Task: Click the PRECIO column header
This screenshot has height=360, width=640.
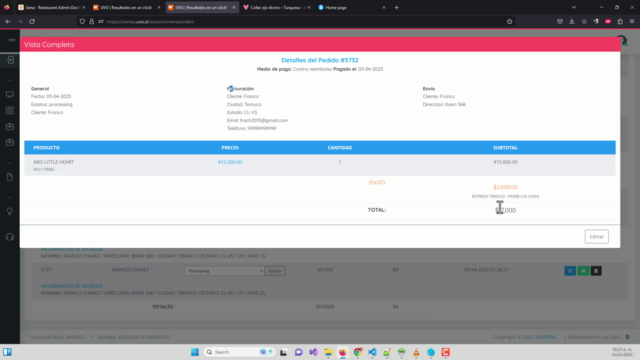Action: 230,147
